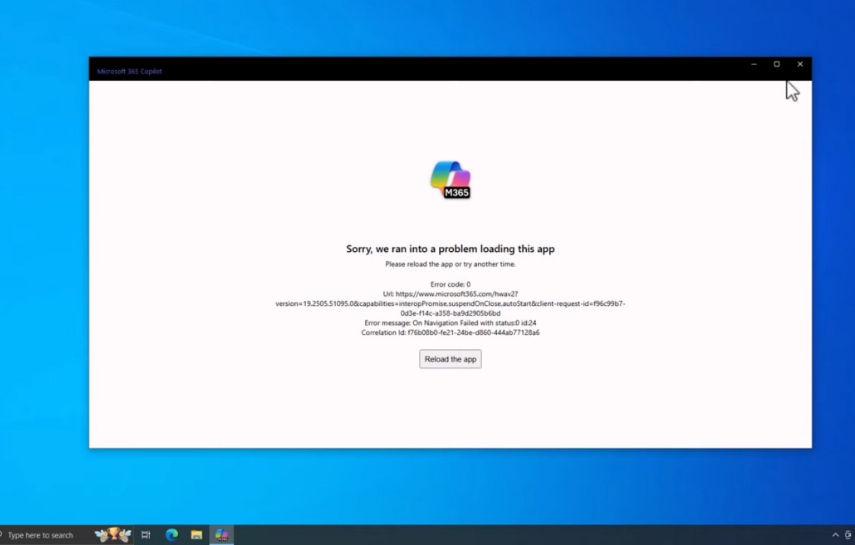The height and width of the screenshot is (545, 855).
Task: Click the version=19.2505.51095.0 URL line
Action: [450, 304]
